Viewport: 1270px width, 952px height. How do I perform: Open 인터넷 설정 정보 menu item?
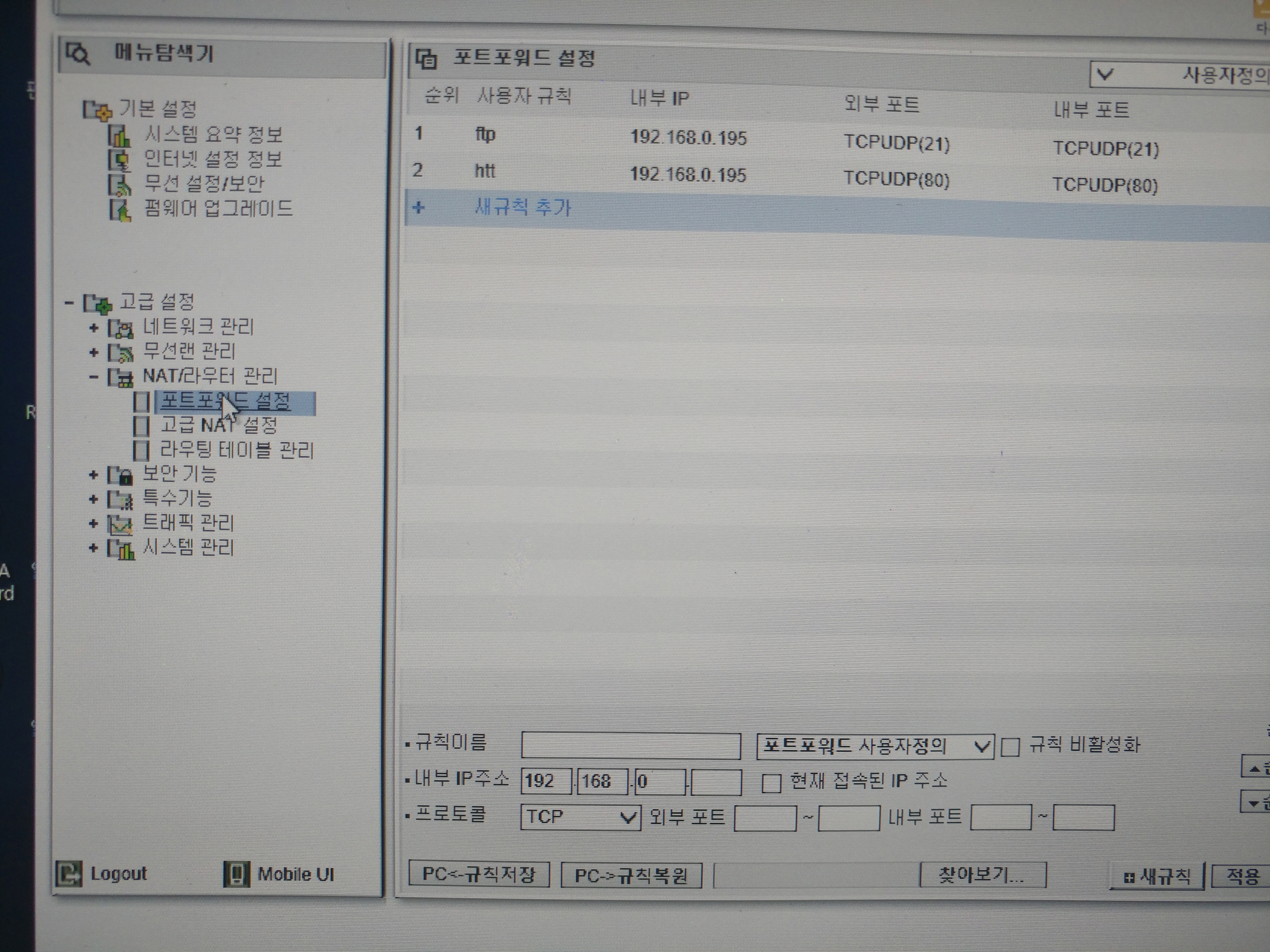pos(213,159)
